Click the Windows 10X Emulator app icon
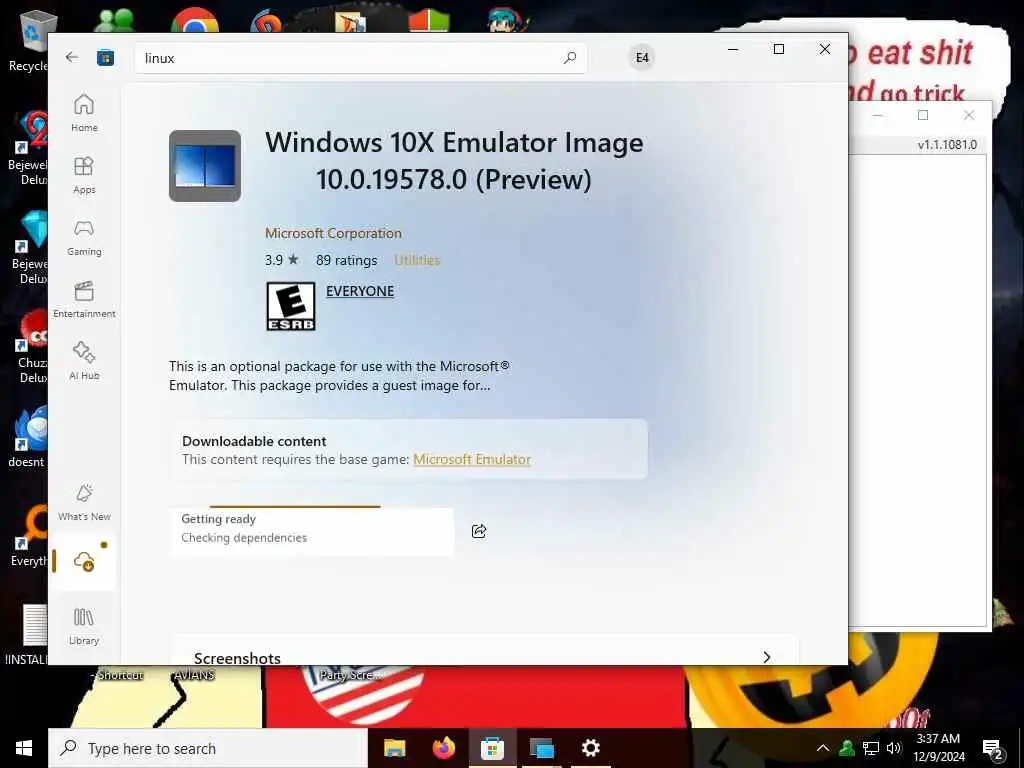 pos(205,166)
